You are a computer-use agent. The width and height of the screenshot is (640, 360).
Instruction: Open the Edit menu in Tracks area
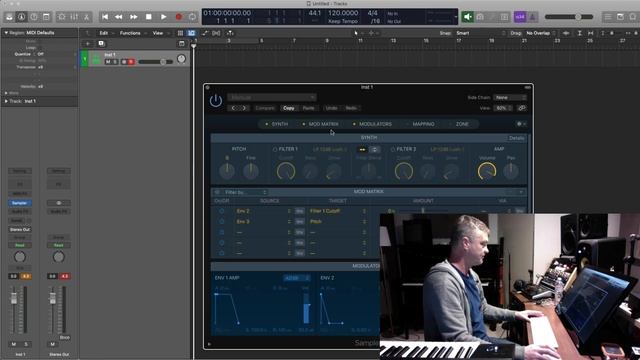104,33
